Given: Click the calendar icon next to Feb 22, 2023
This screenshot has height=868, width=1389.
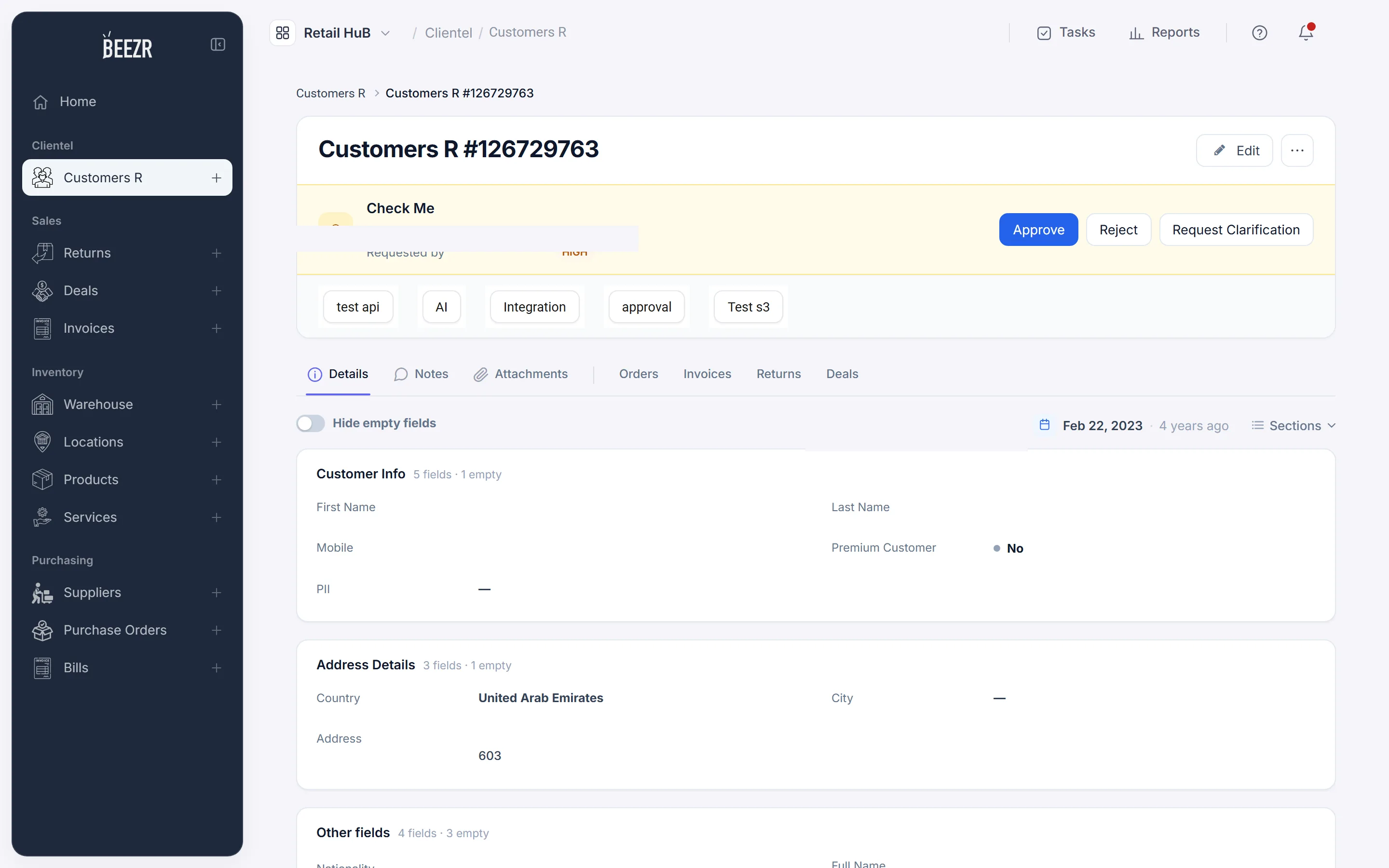Looking at the screenshot, I should [1045, 425].
